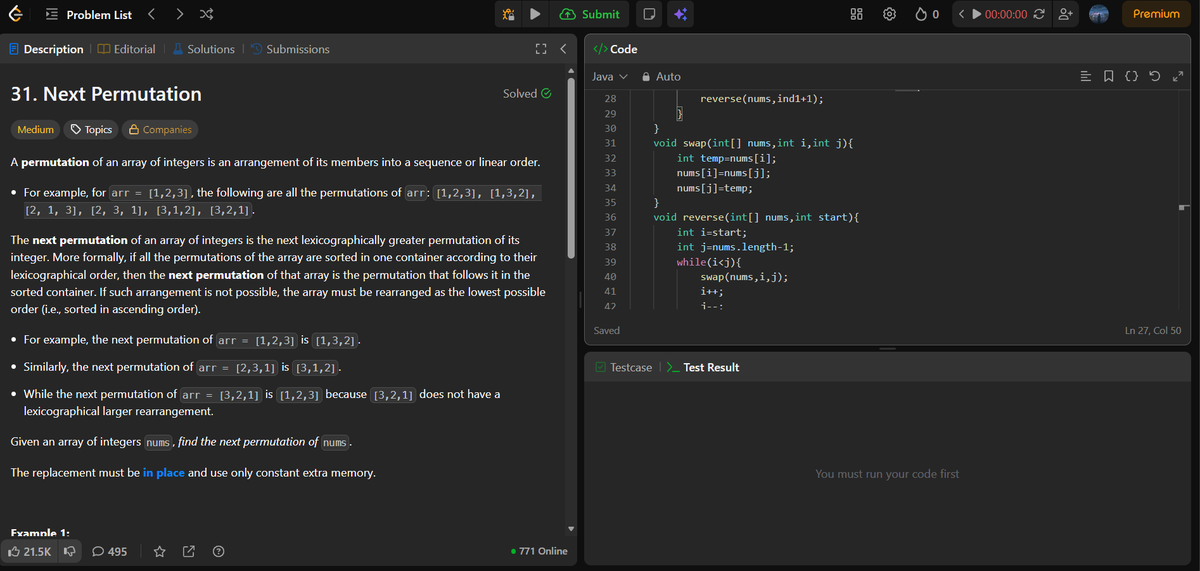Click the in place link
This screenshot has height=571, width=1200.
pyautogui.click(x=163, y=473)
